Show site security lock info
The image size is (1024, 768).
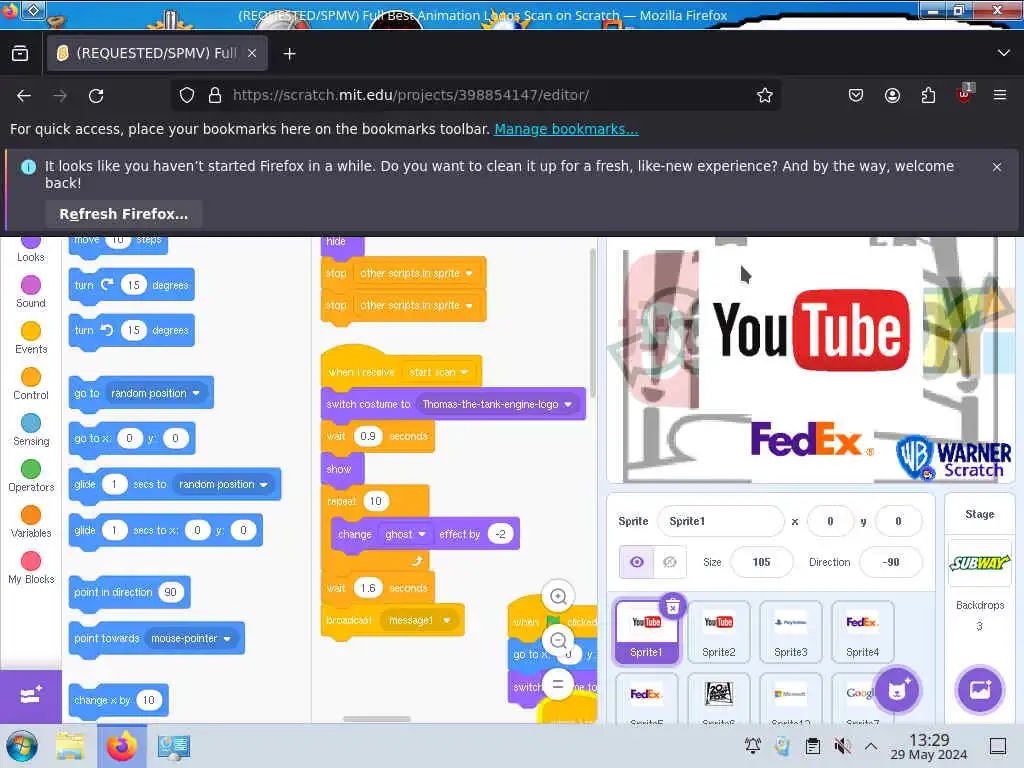click(x=215, y=95)
